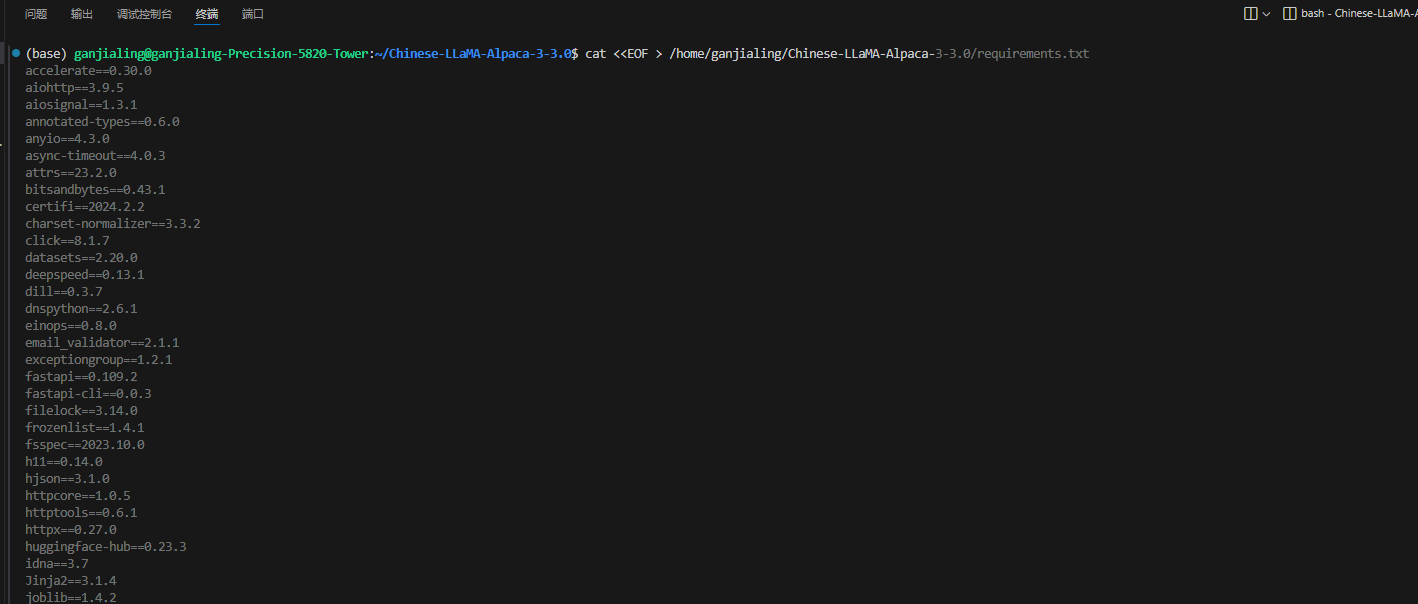
Task: Click the line fsspec==2023.10.0
Action: (85, 445)
